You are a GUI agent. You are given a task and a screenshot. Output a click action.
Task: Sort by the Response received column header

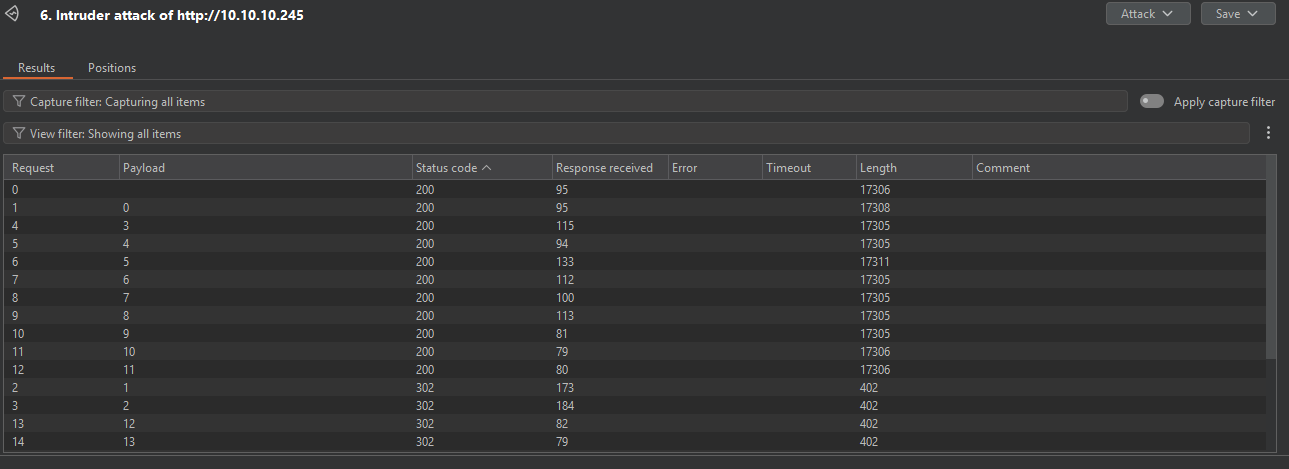tap(609, 168)
